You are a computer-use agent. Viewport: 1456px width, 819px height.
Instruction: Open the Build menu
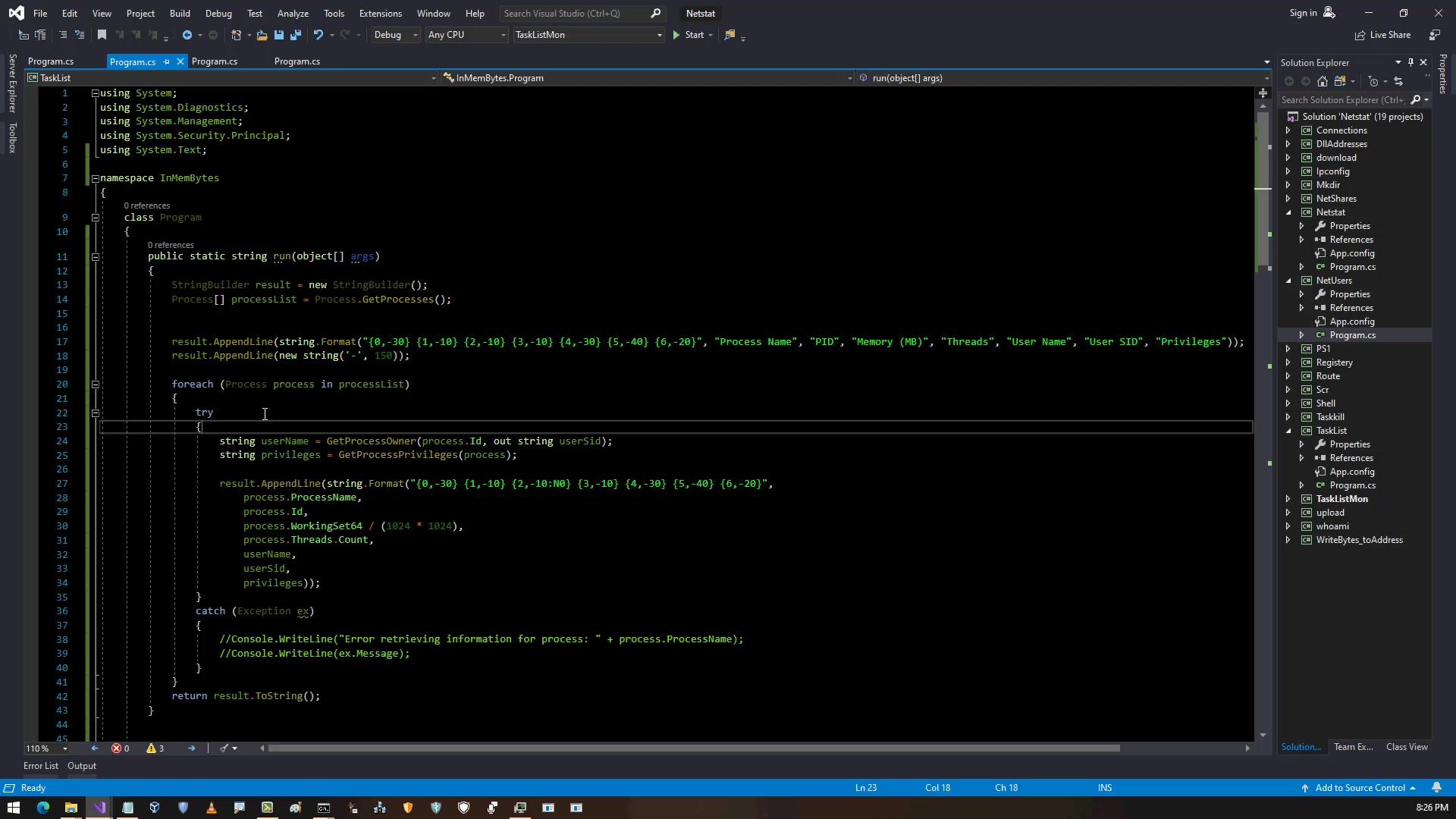pyautogui.click(x=180, y=13)
